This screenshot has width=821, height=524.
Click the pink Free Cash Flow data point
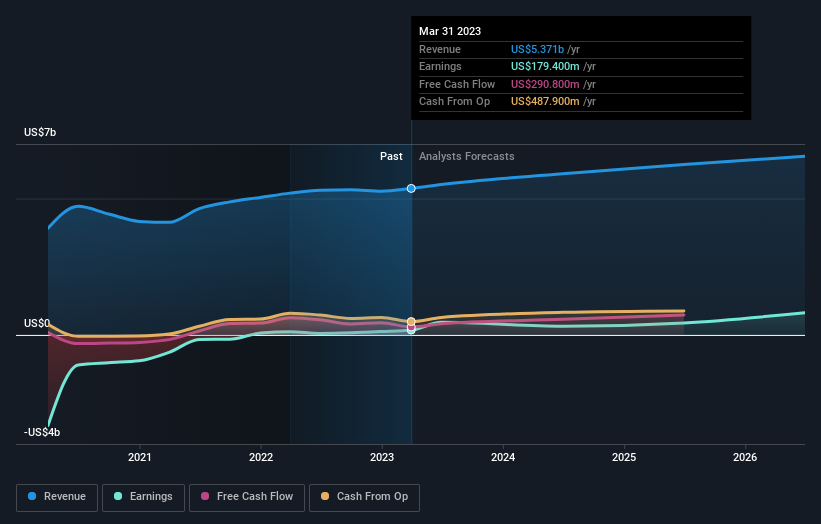click(x=411, y=327)
